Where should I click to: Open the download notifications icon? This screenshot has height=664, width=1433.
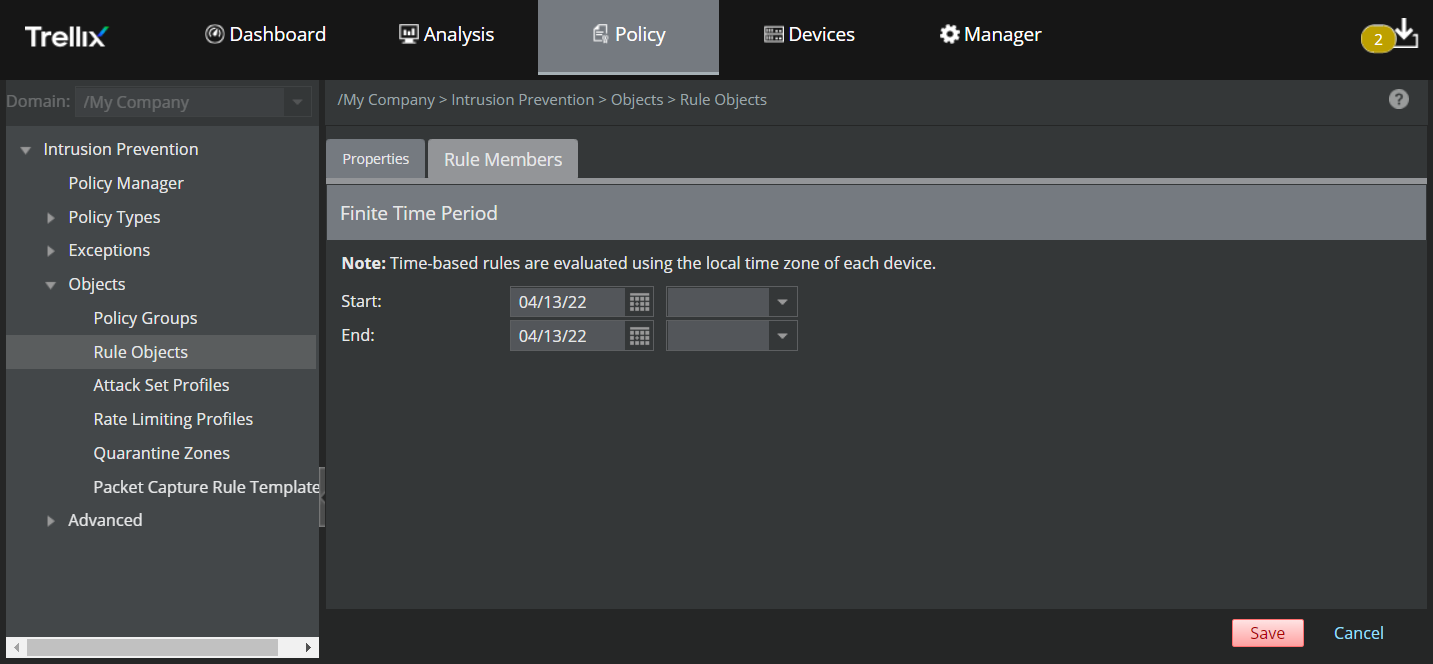point(1406,33)
